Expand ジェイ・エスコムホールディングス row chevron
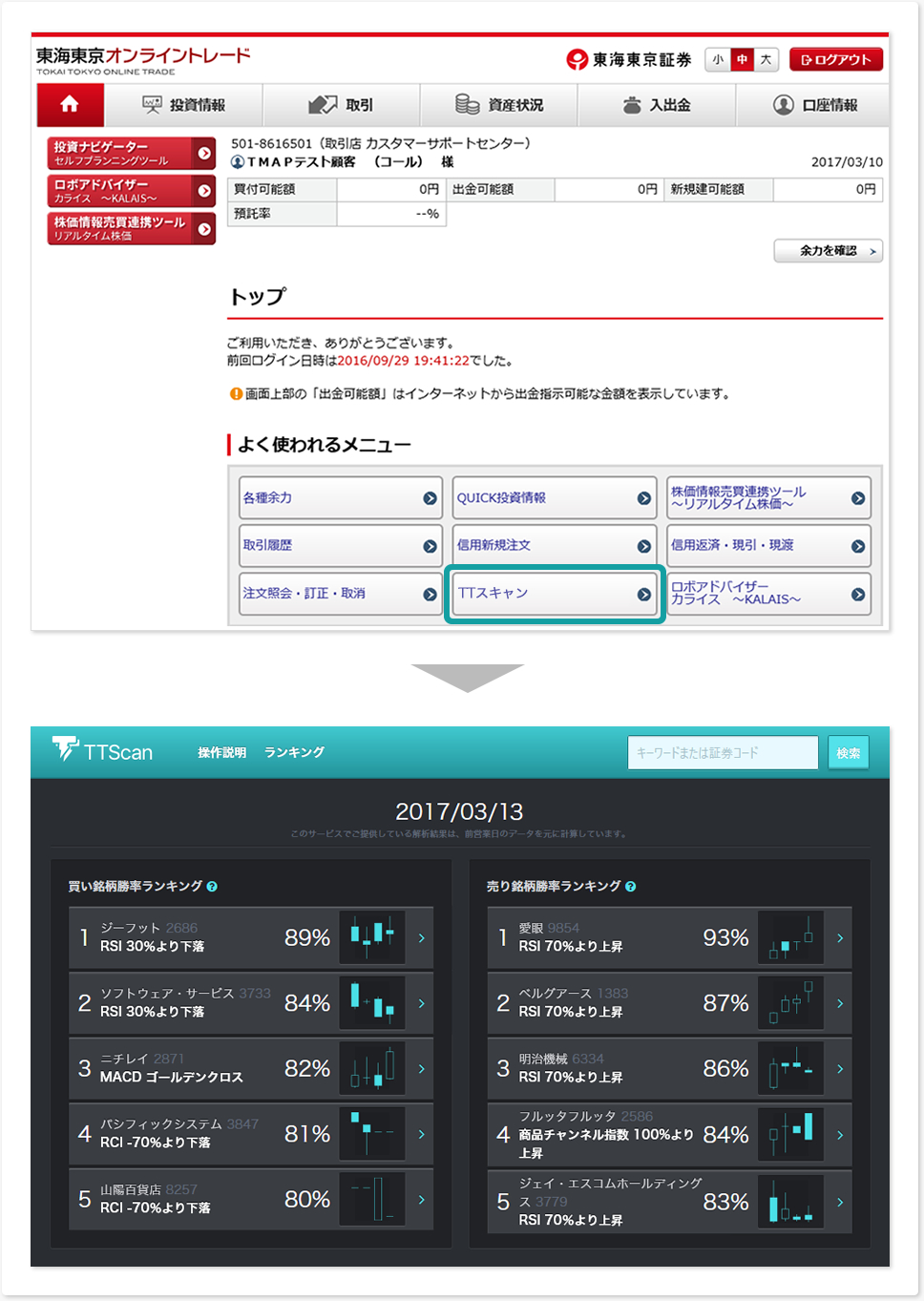924x1301 pixels. point(840,1202)
